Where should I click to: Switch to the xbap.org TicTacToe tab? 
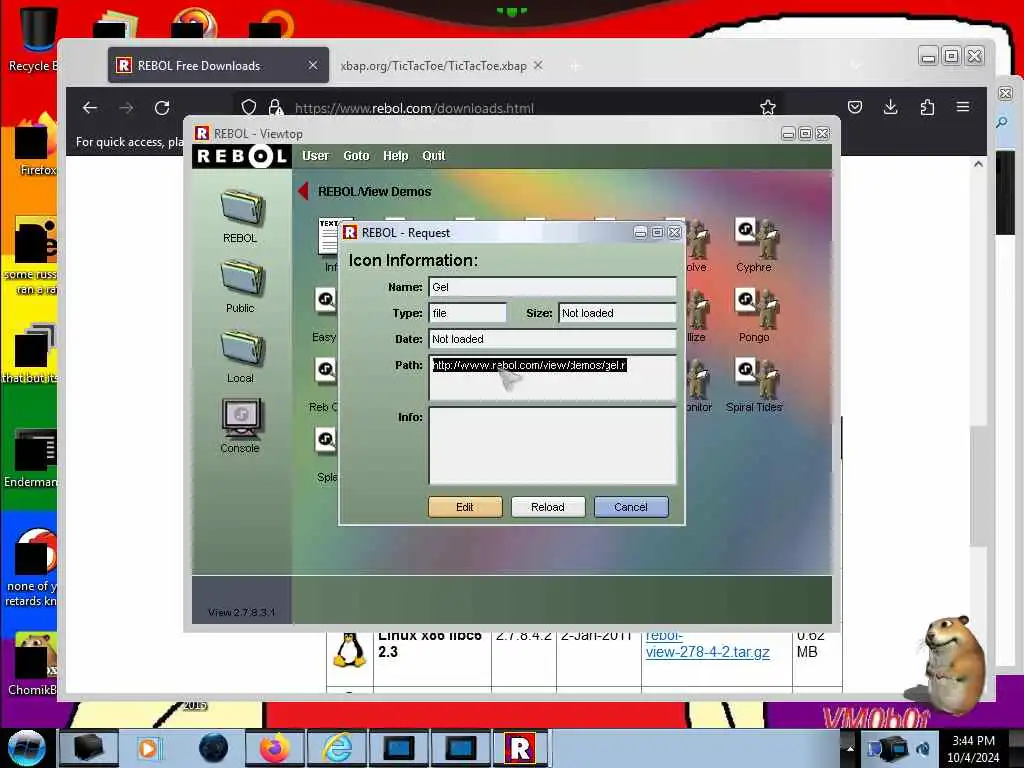point(434,66)
